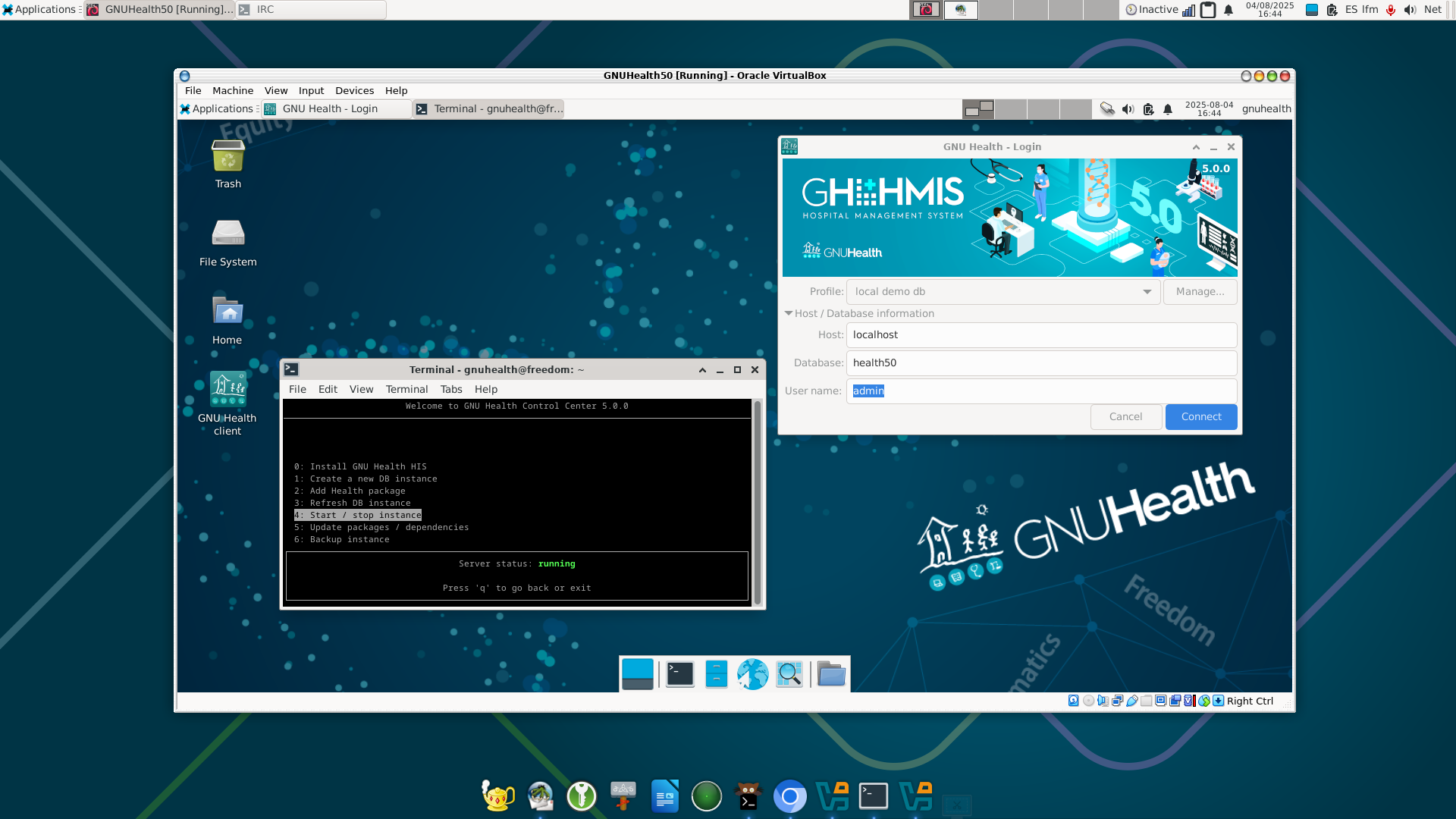Click "4: Start / stop instance" in terminal
This screenshot has width=1456, height=819.
358,515
